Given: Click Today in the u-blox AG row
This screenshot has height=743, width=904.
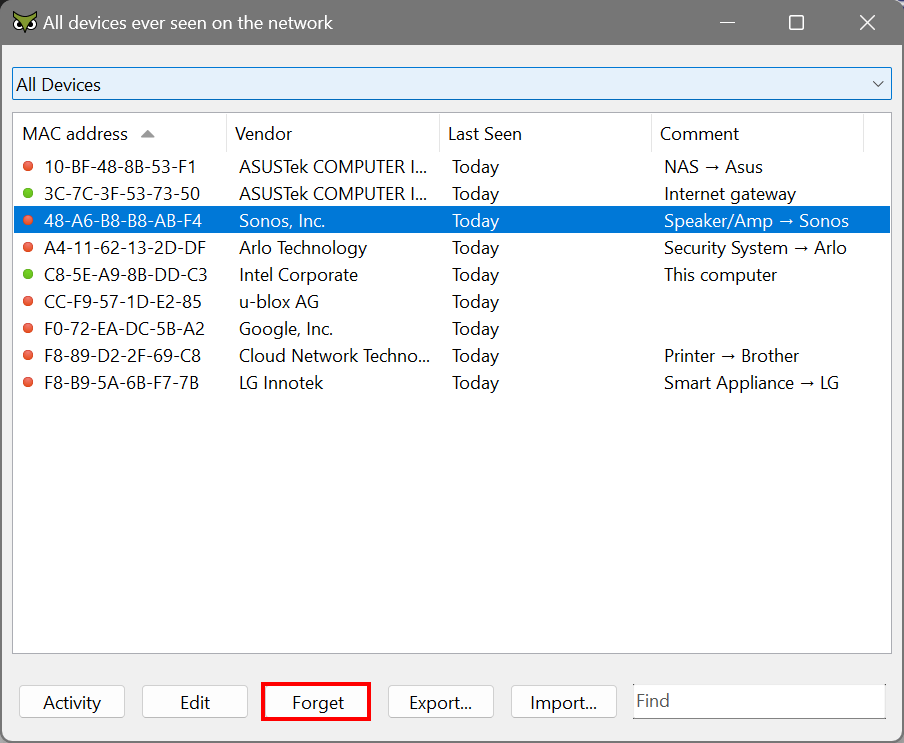Looking at the screenshot, I should (475, 301).
